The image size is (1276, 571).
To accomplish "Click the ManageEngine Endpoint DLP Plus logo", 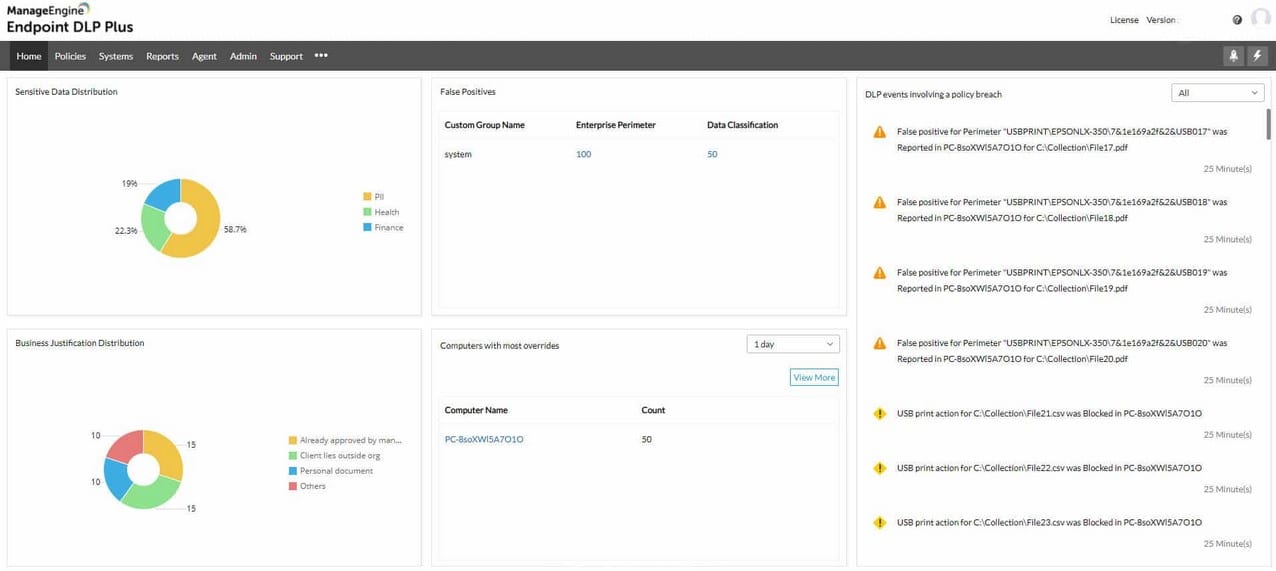I will (69, 18).
